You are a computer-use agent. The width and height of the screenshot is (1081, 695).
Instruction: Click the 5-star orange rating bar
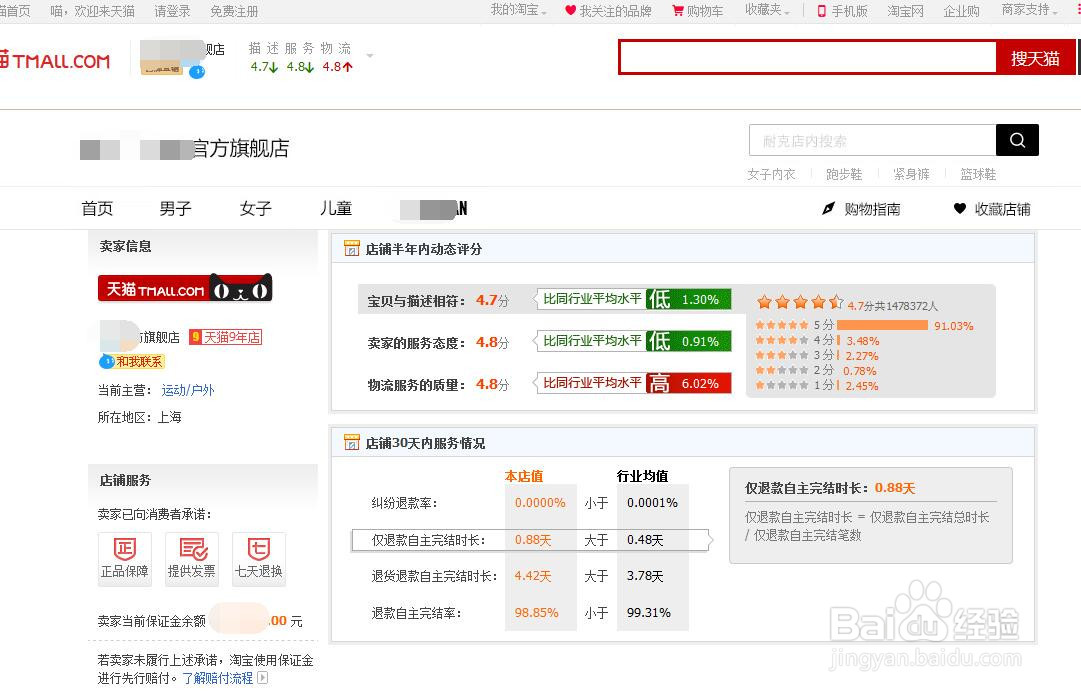coord(882,325)
